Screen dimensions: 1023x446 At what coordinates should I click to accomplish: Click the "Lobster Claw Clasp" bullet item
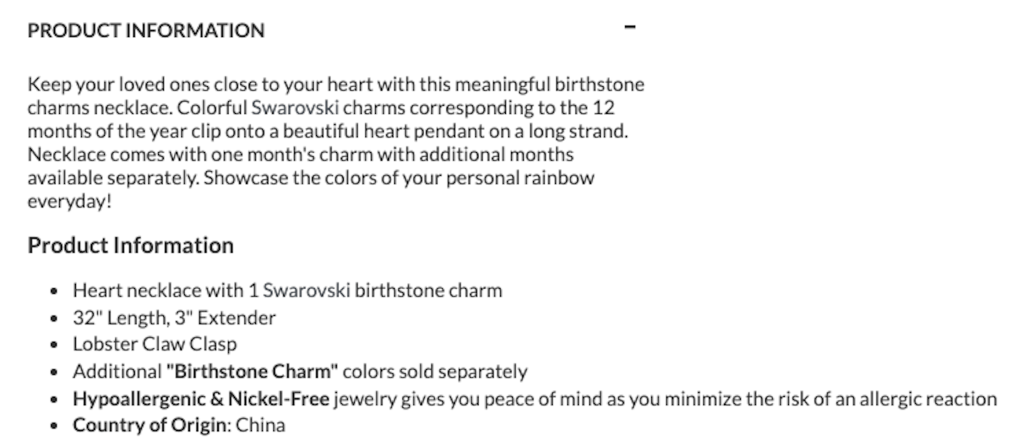click(x=155, y=345)
